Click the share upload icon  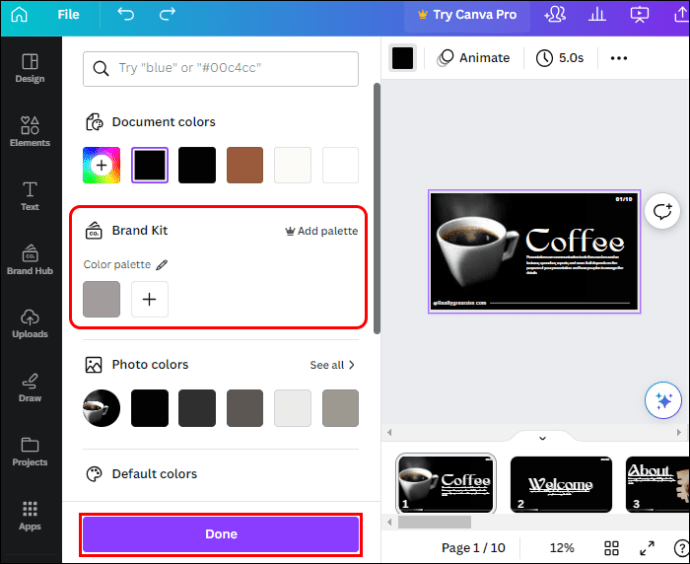tap(681, 15)
